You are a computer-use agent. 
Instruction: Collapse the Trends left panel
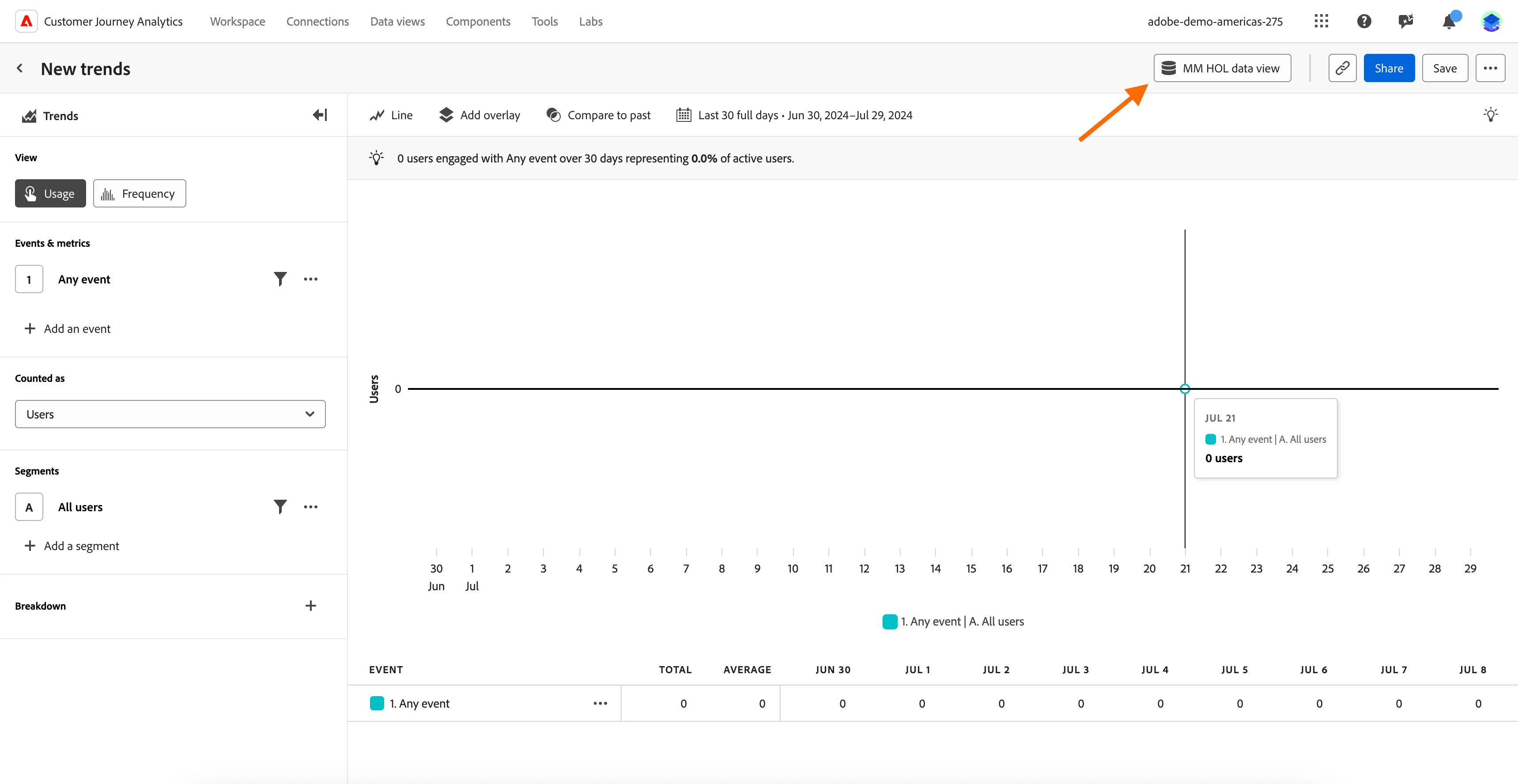point(320,115)
